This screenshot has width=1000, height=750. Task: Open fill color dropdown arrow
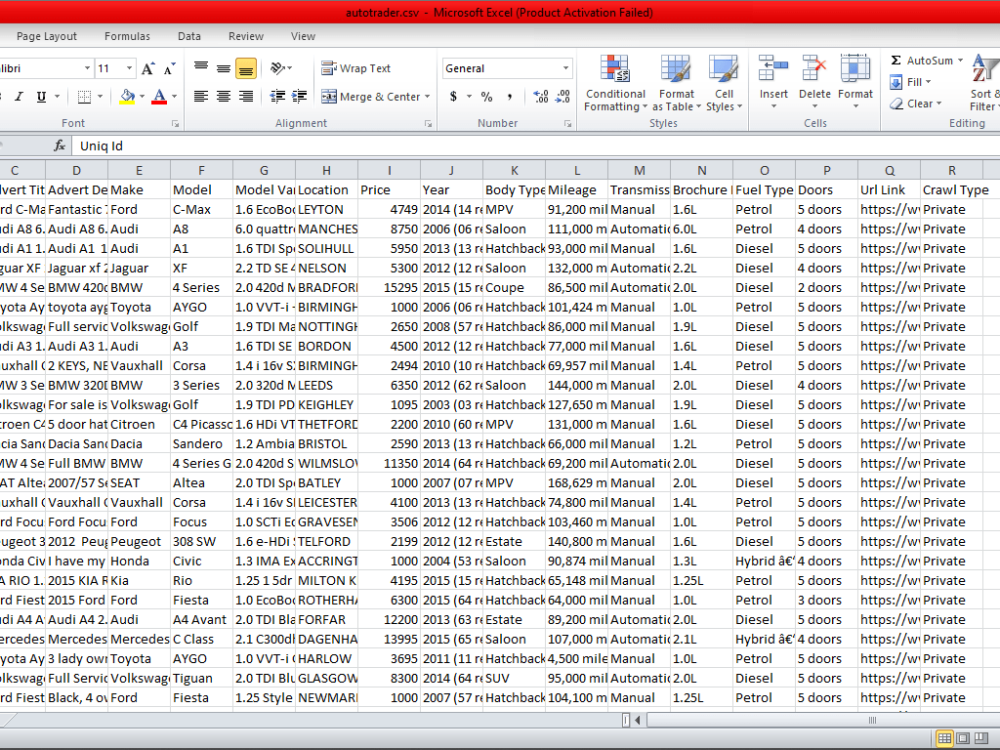click(x=142, y=97)
